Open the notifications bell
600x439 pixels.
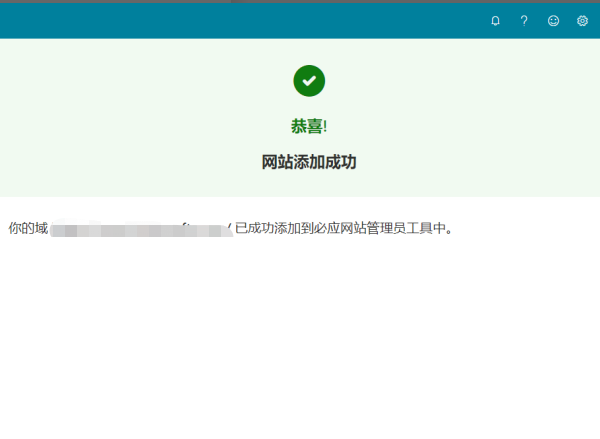(x=495, y=21)
